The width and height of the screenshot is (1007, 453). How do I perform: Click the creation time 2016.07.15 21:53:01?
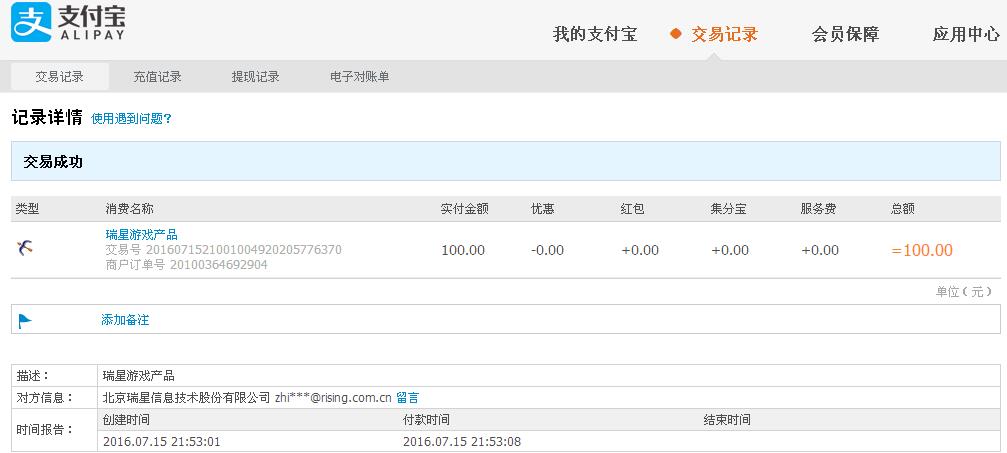(161, 442)
